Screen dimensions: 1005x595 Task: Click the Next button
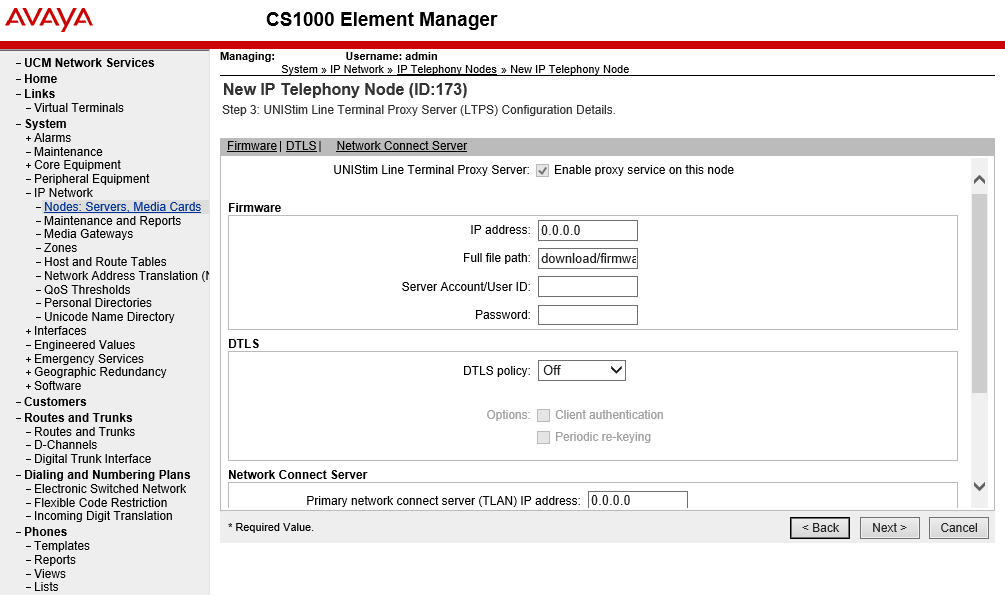890,528
